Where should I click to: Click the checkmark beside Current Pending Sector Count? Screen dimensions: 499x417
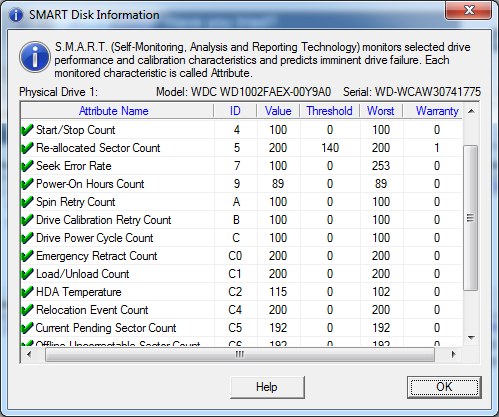[x=27, y=328]
